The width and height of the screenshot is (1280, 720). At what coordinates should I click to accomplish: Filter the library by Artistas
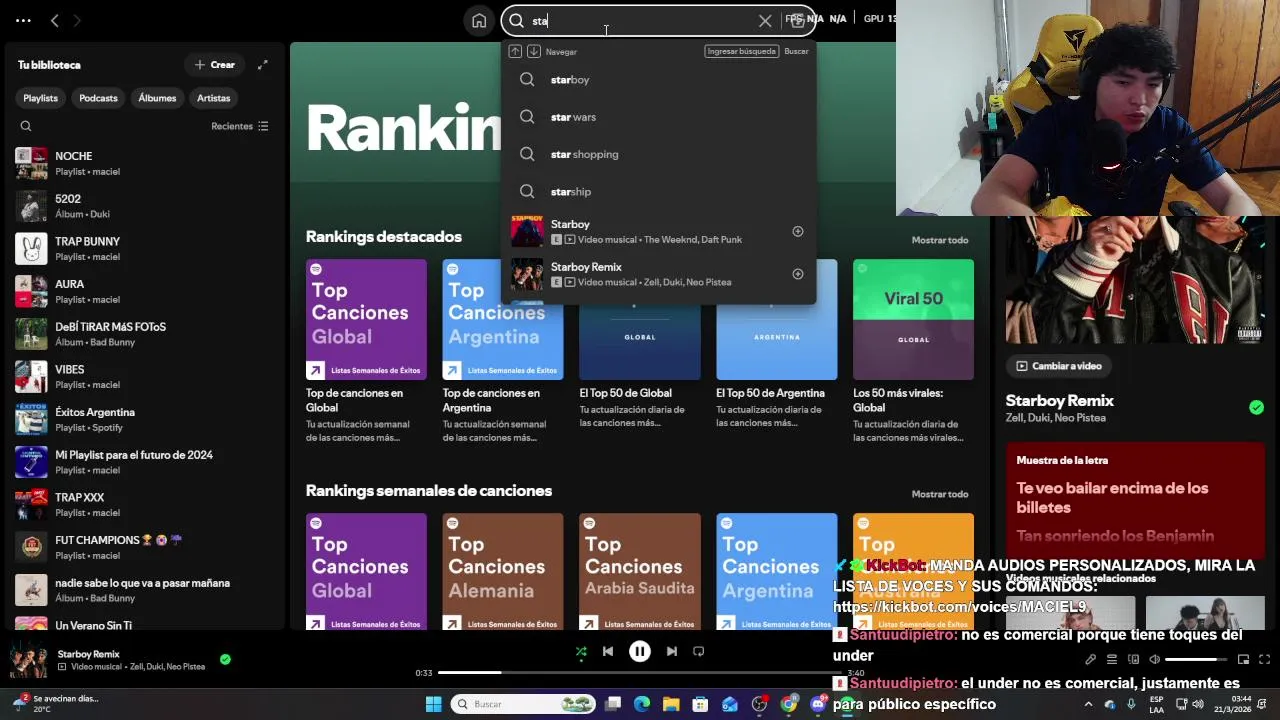click(214, 98)
